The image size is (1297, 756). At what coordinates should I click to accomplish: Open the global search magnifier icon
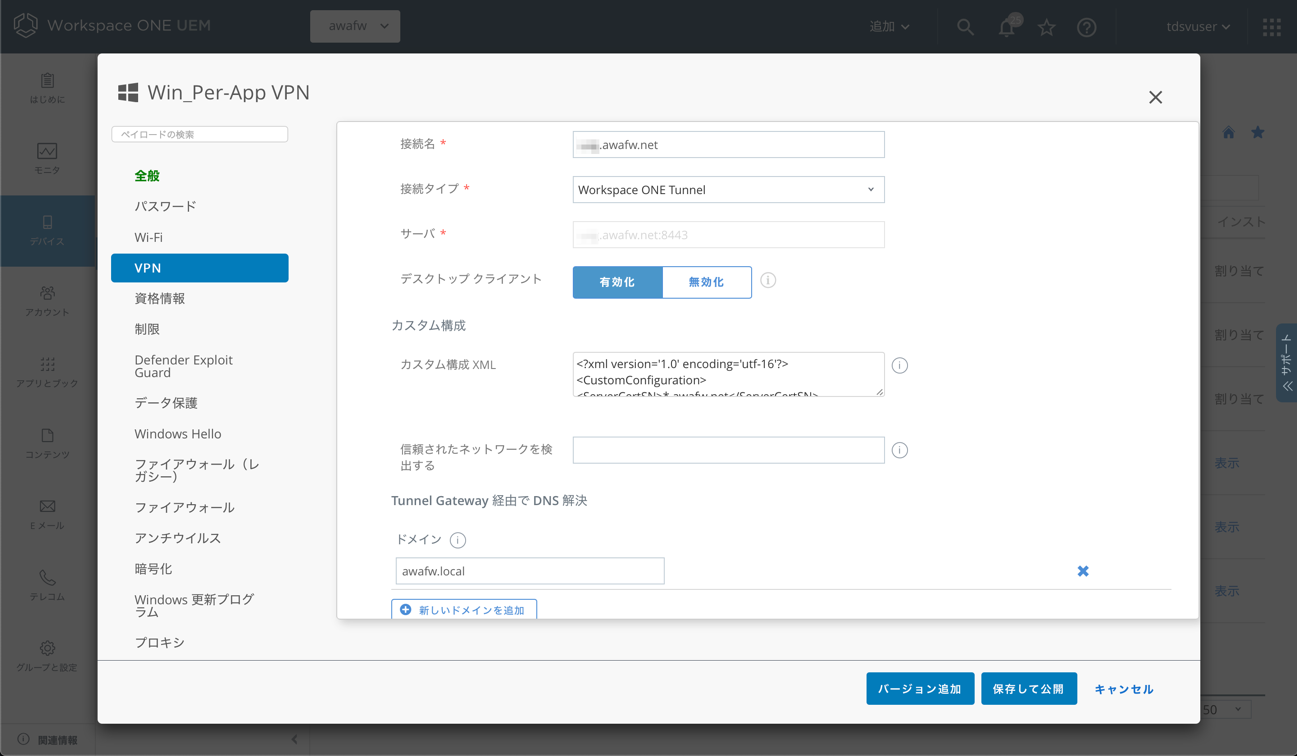(965, 27)
